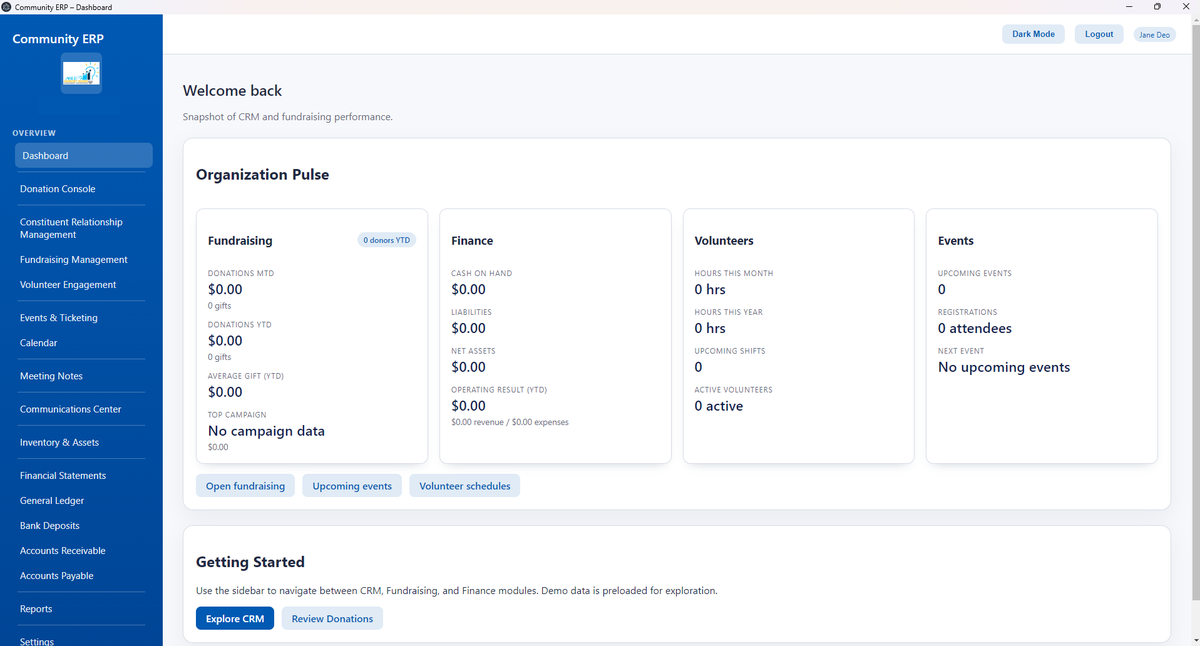Screen dimensions: 1200x646
Task: View Financial Statements
Action: (x=63, y=476)
